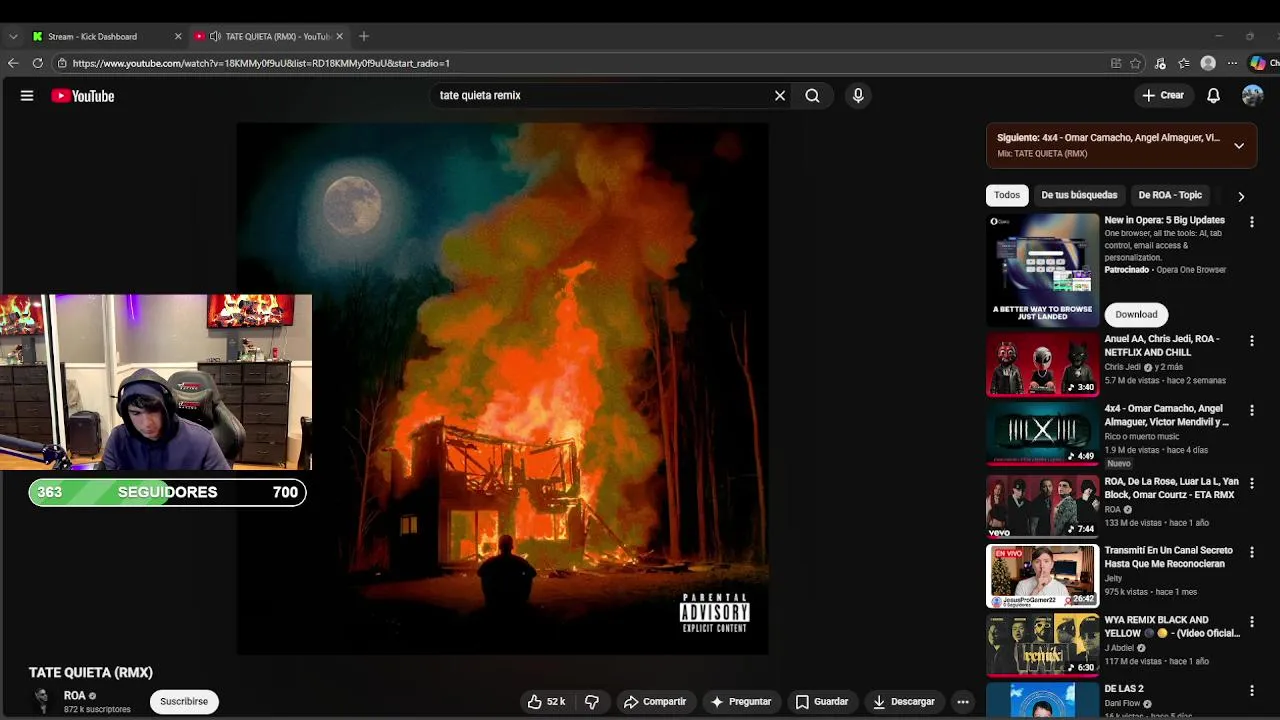Show more filter chips with right arrow
The height and width of the screenshot is (720, 1280).
[x=1241, y=196]
